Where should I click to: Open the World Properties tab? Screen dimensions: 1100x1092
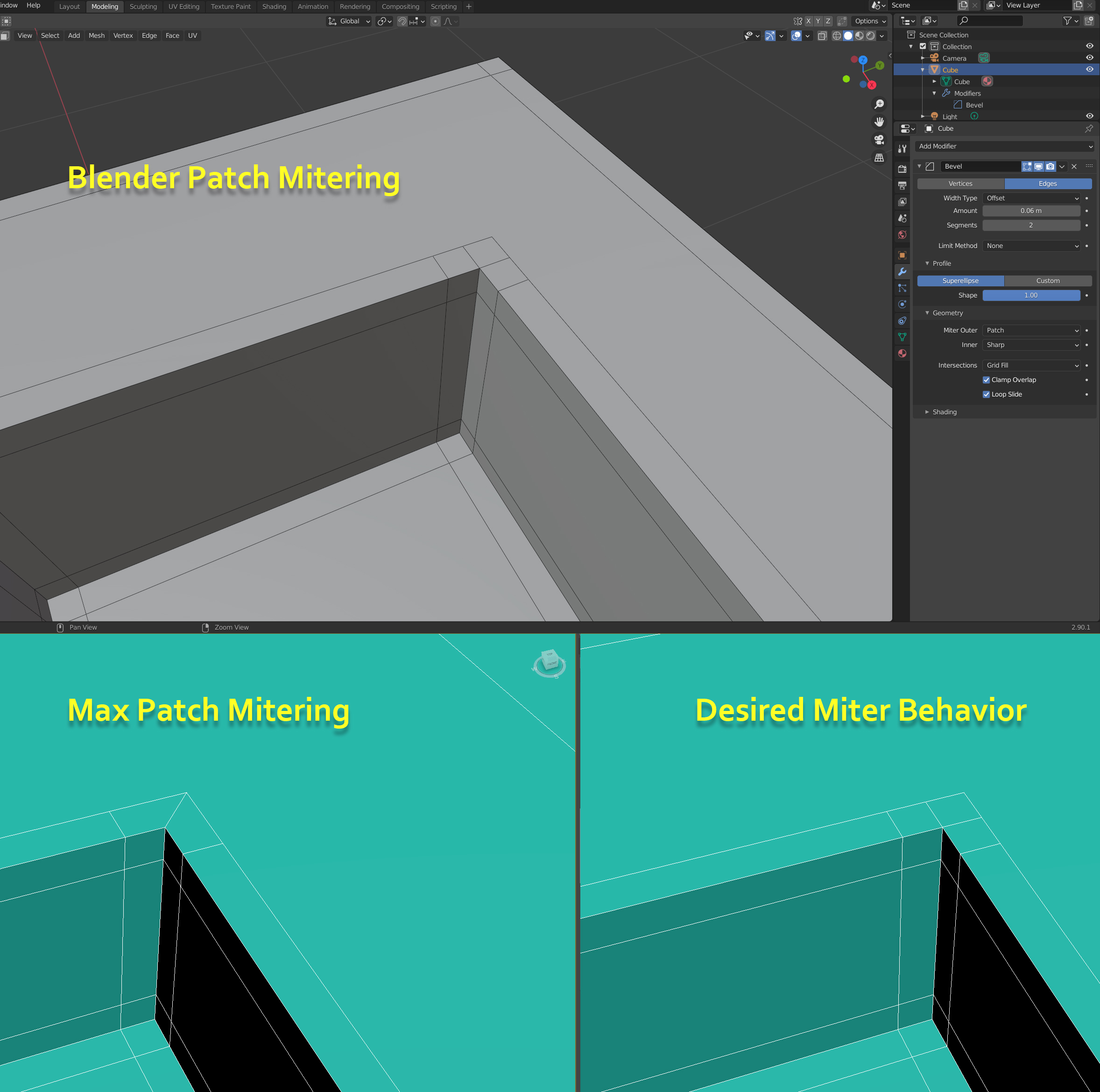(903, 234)
